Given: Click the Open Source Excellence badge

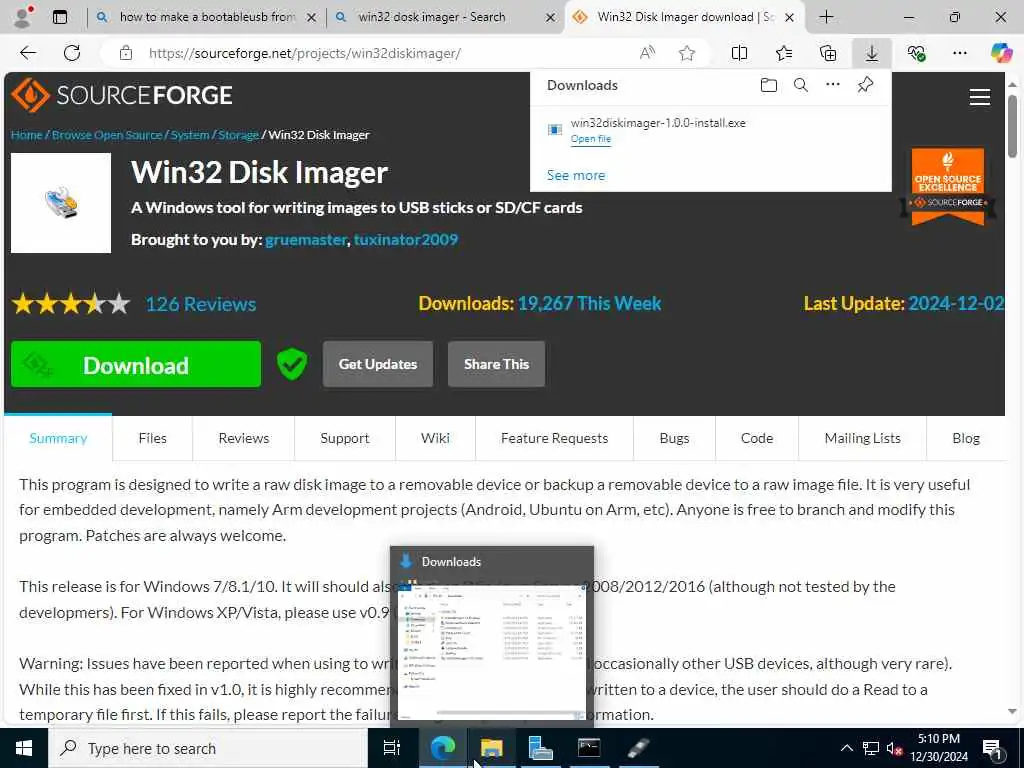Looking at the screenshot, I should (x=948, y=187).
